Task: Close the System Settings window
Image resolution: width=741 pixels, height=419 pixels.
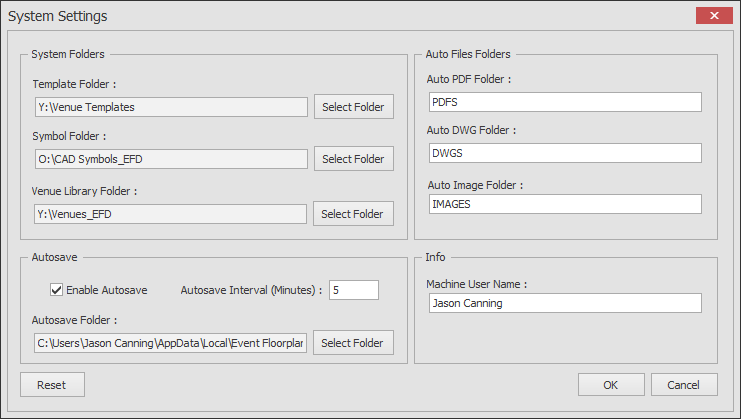Action: tap(714, 16)
